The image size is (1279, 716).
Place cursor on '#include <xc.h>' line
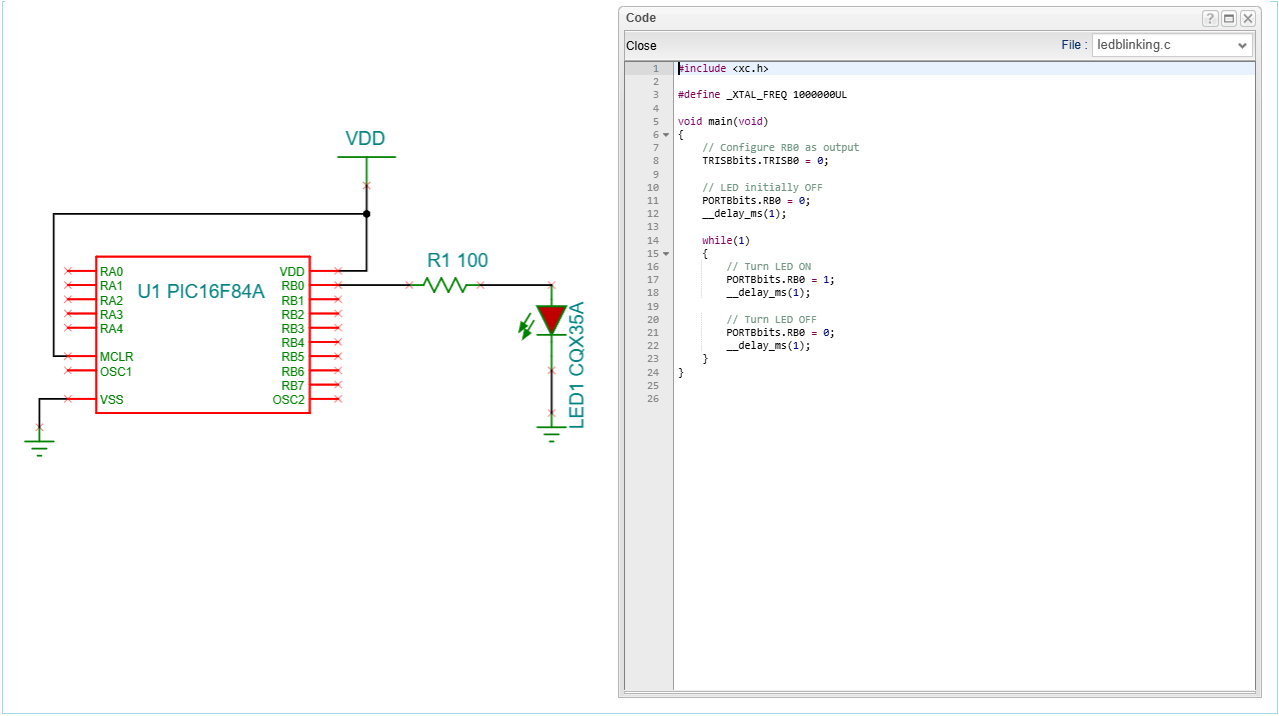tap(724, 69)
